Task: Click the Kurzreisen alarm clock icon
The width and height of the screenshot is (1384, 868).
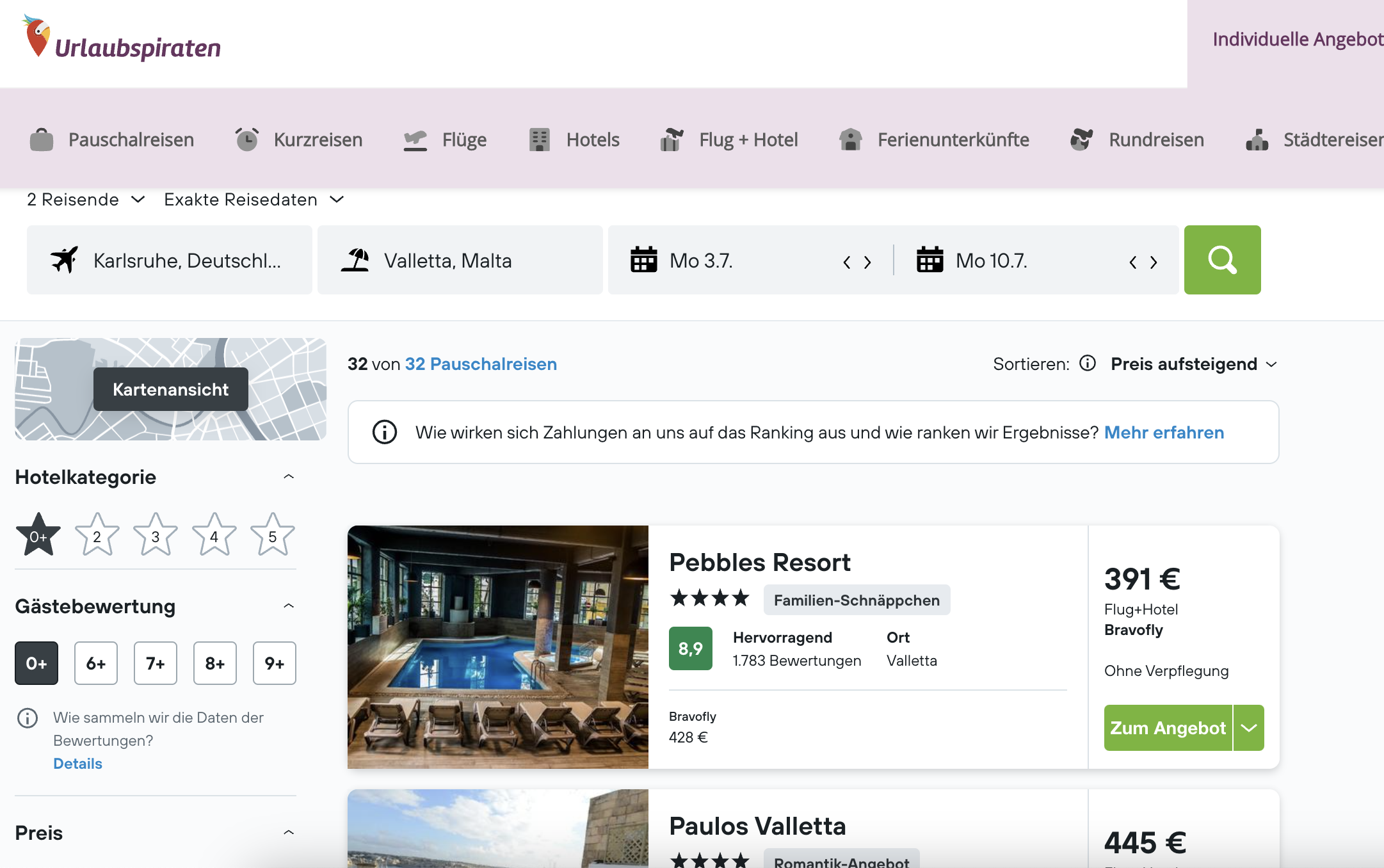Action: (x=246, y=140)
